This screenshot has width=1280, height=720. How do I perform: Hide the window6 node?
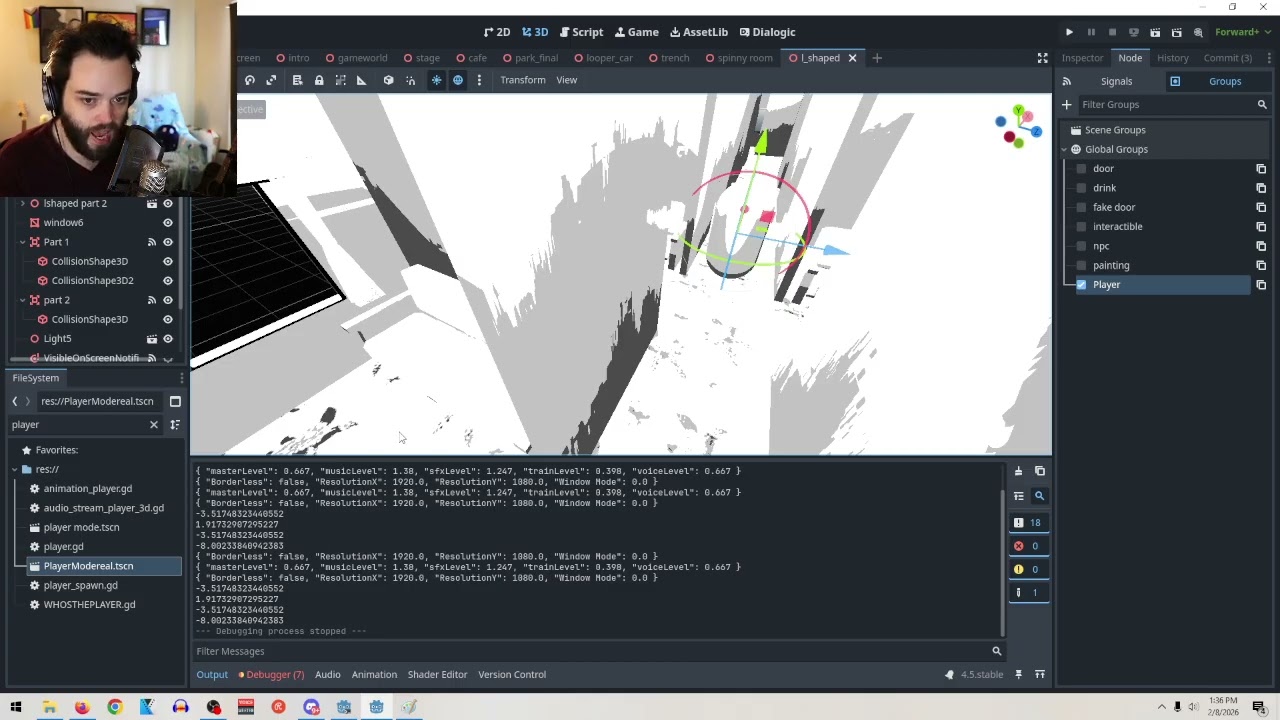[x=168, y=223]
